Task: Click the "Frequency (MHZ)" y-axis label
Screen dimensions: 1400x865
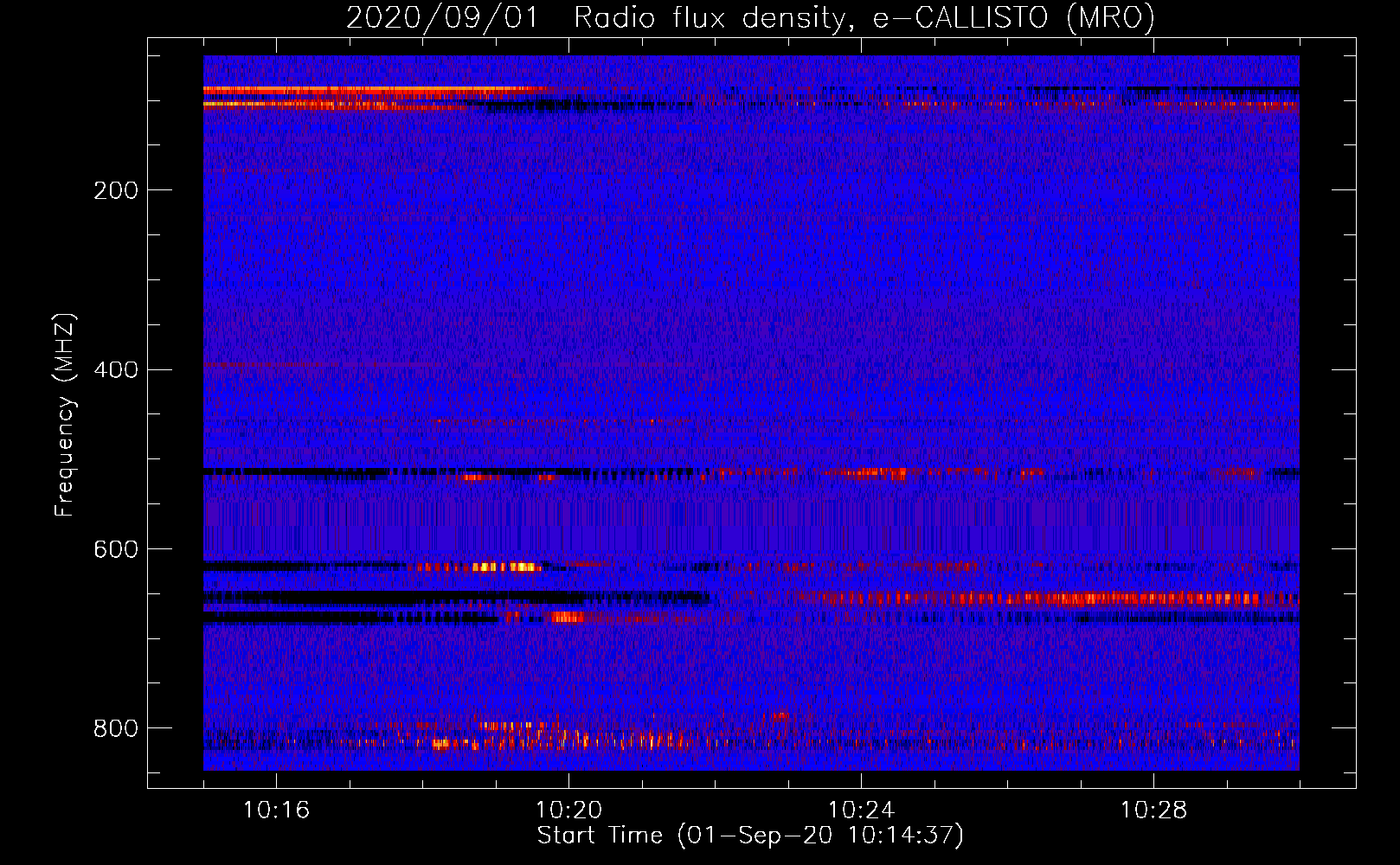Action: (x=65, y=414)
